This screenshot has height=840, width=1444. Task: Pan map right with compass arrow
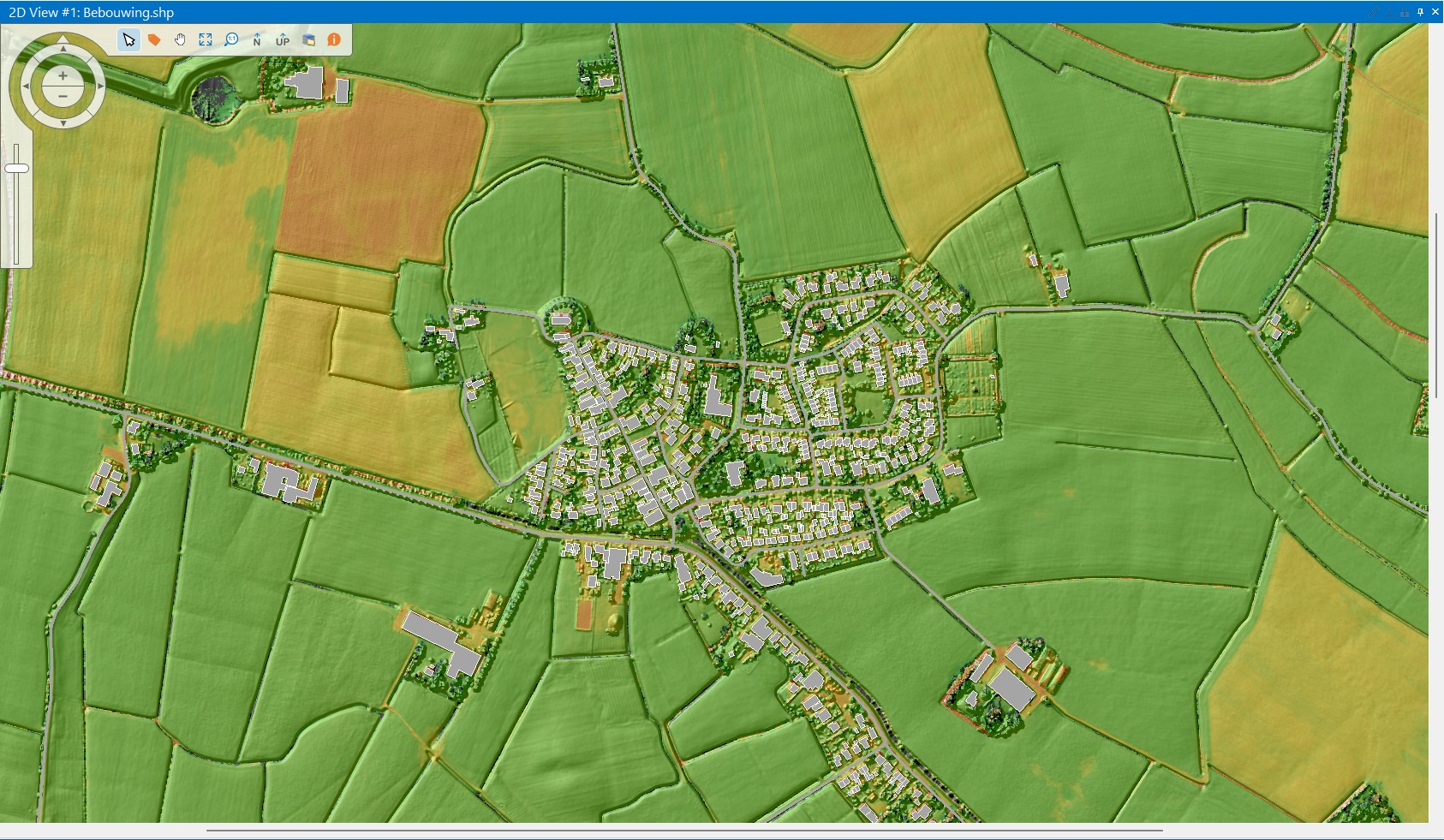click(x=100, y=86)
